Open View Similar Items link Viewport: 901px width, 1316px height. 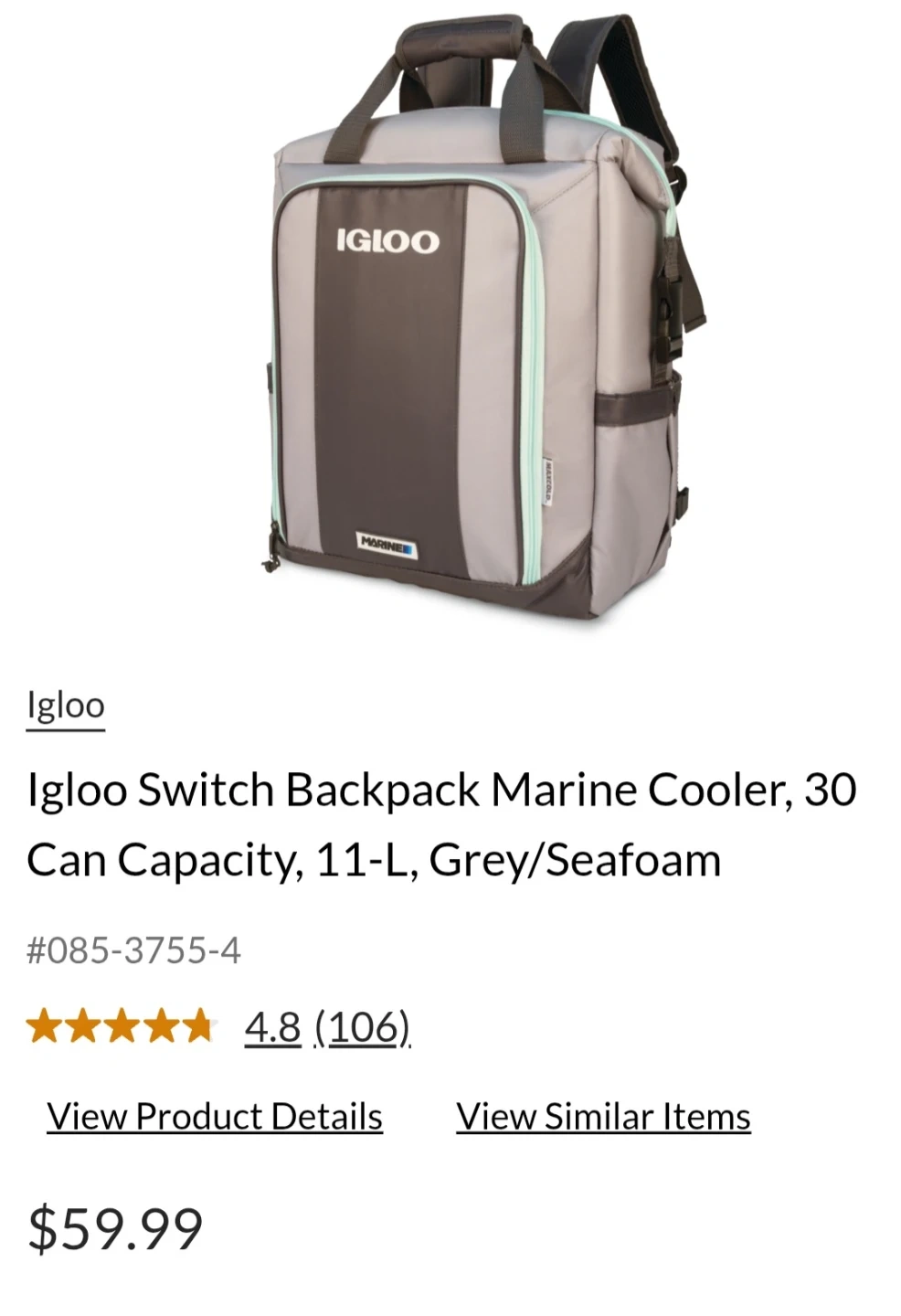pyautogui.click(x=603, y=1117)
